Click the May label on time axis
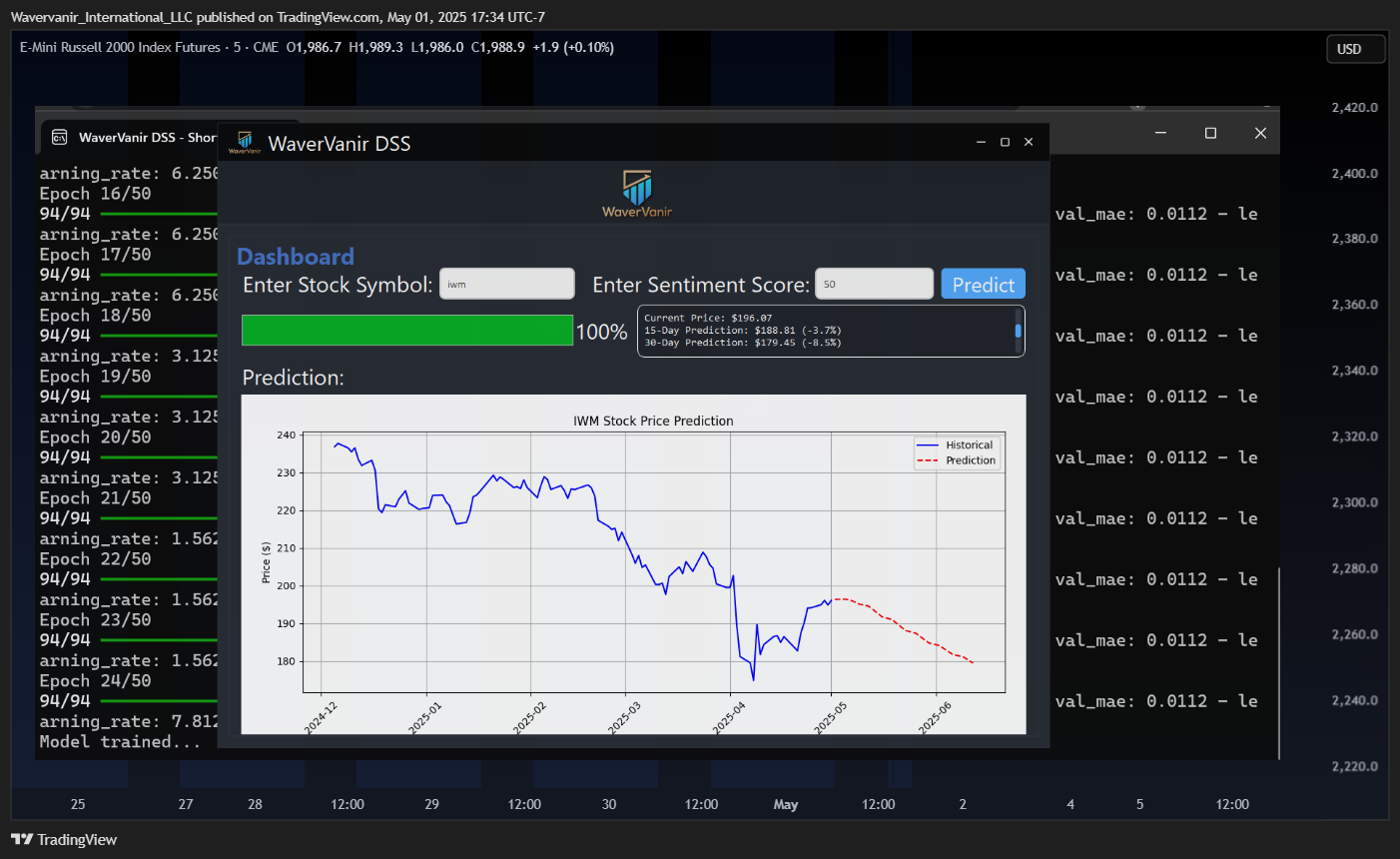Viewport: 1400px width, 859px height. pyautogui.click(x=786, y=804)
